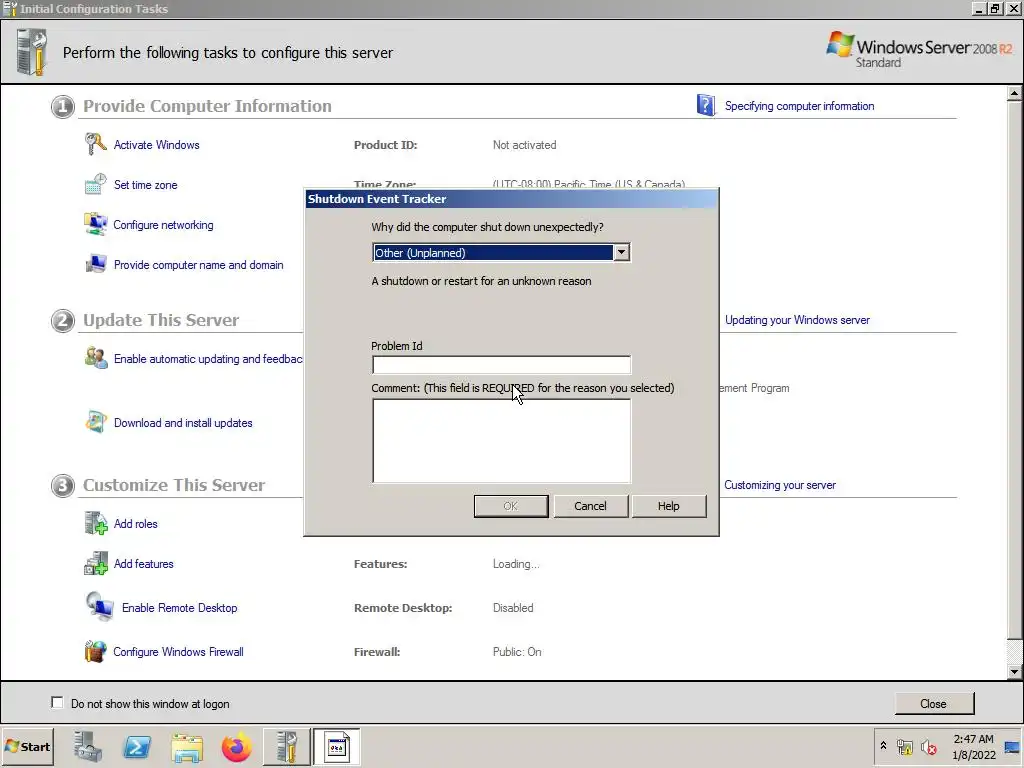Click the help book icon beside Specifying computer information
This screenshot has height=768, width=1024.
(706, 105)
